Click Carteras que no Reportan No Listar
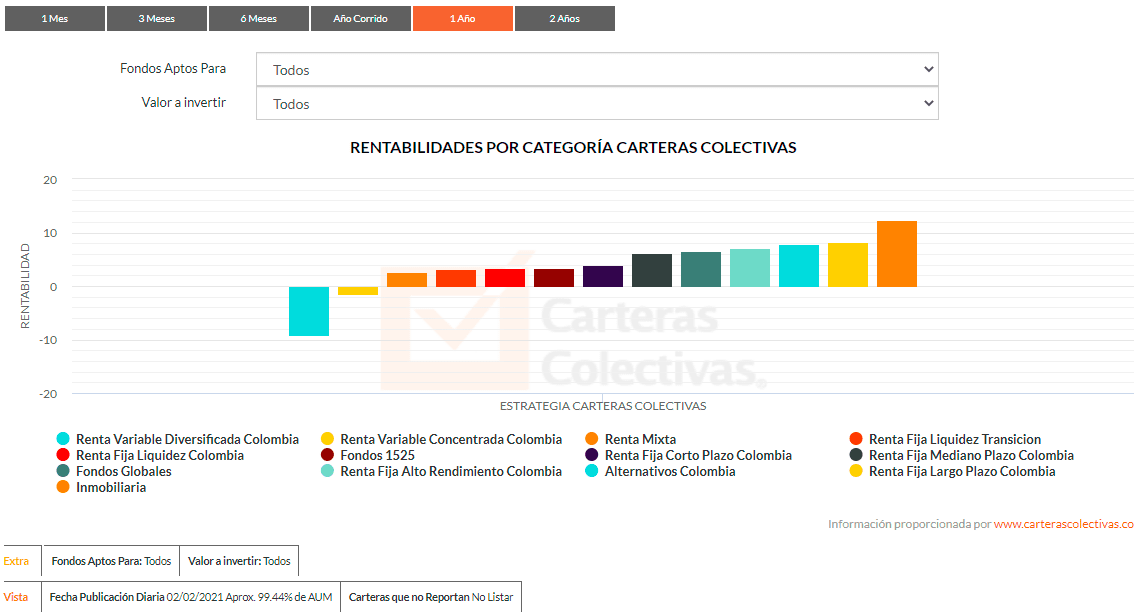The image size is (1139, 614). click(431, 597)
